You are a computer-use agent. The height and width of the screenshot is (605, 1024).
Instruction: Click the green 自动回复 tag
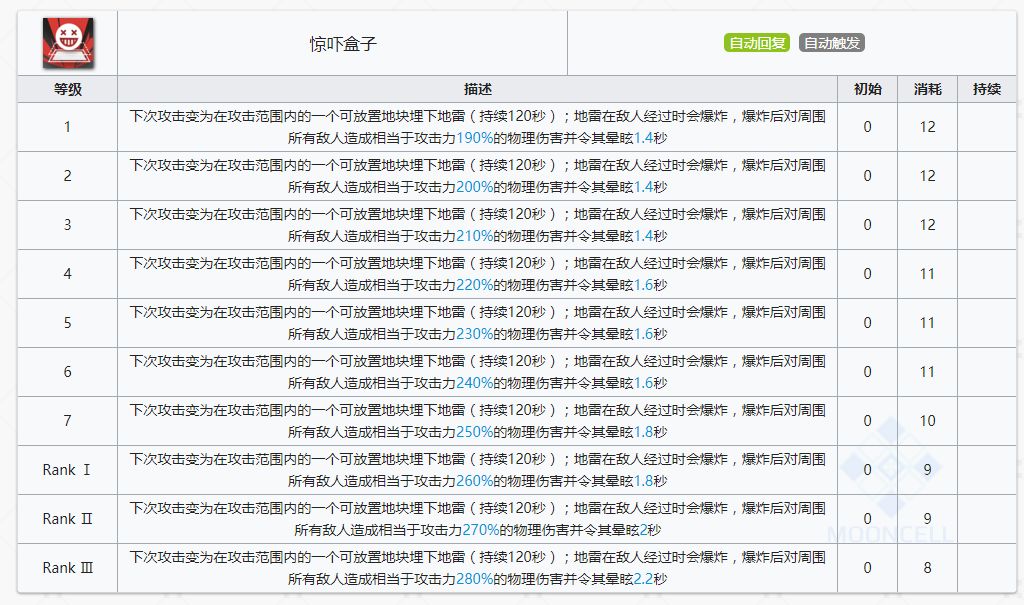[757, 43]
